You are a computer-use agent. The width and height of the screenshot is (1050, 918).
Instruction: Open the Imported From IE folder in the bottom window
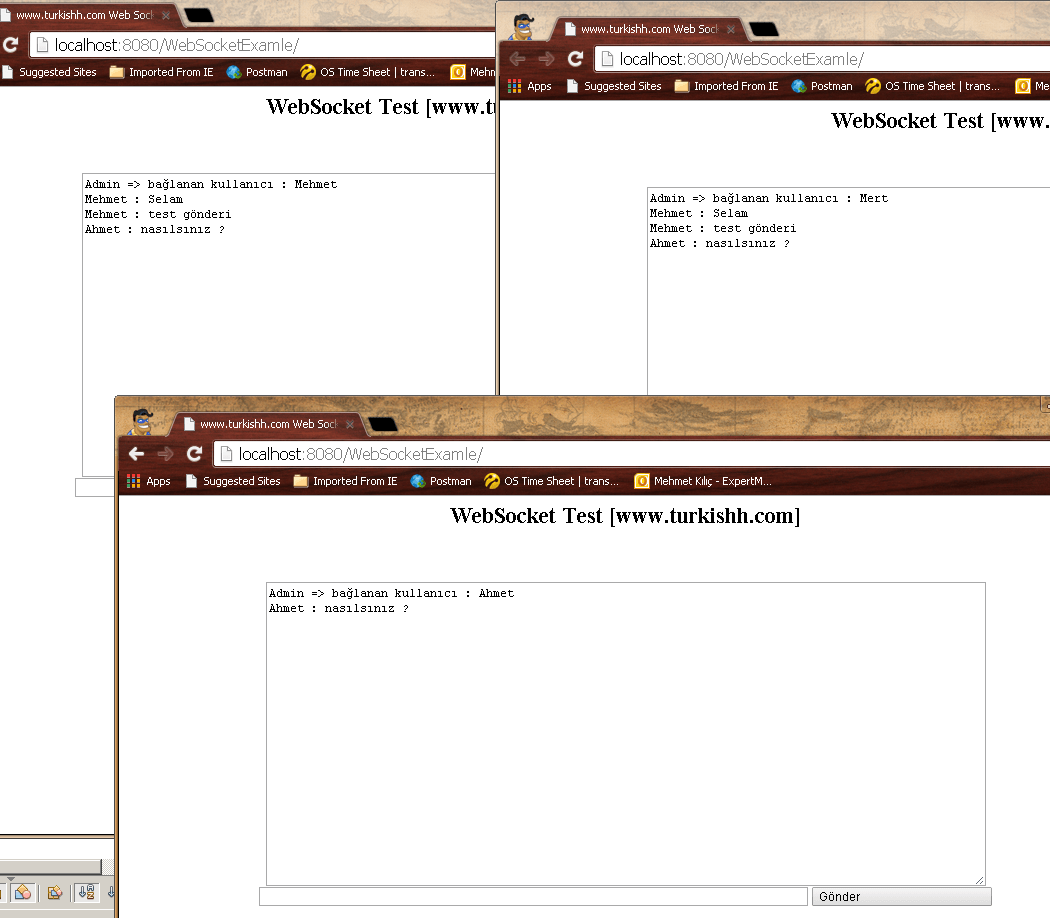[x=345, y=481]
